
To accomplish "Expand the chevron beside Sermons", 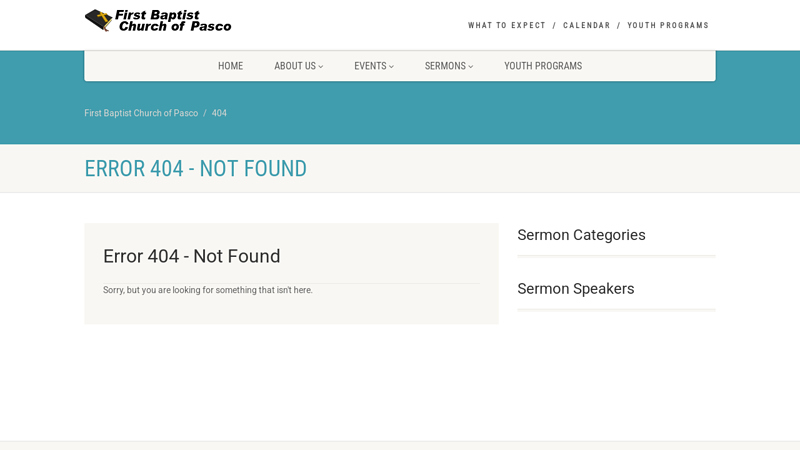I will pyautogui.click(x=471, y=67).
